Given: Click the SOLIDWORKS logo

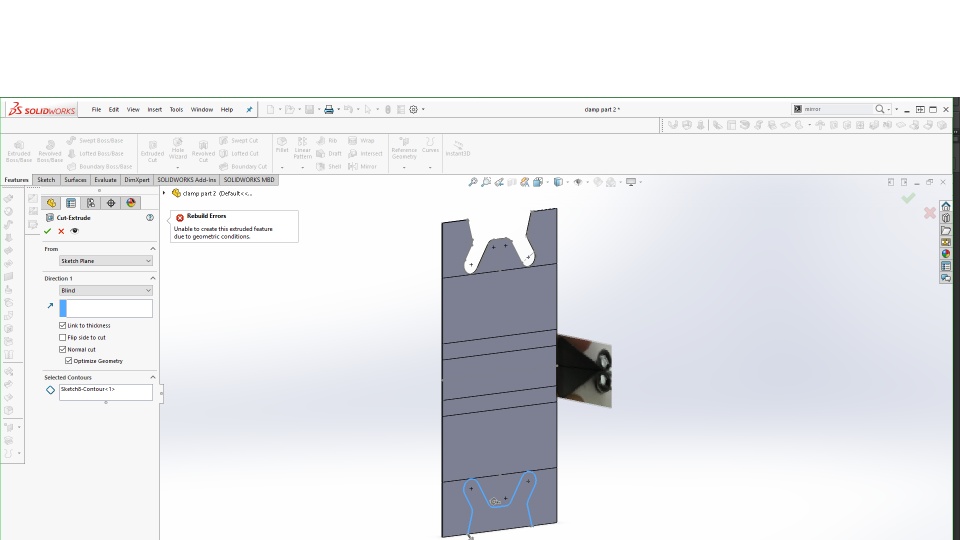Looking at the screenshot, I should [42, 110].
